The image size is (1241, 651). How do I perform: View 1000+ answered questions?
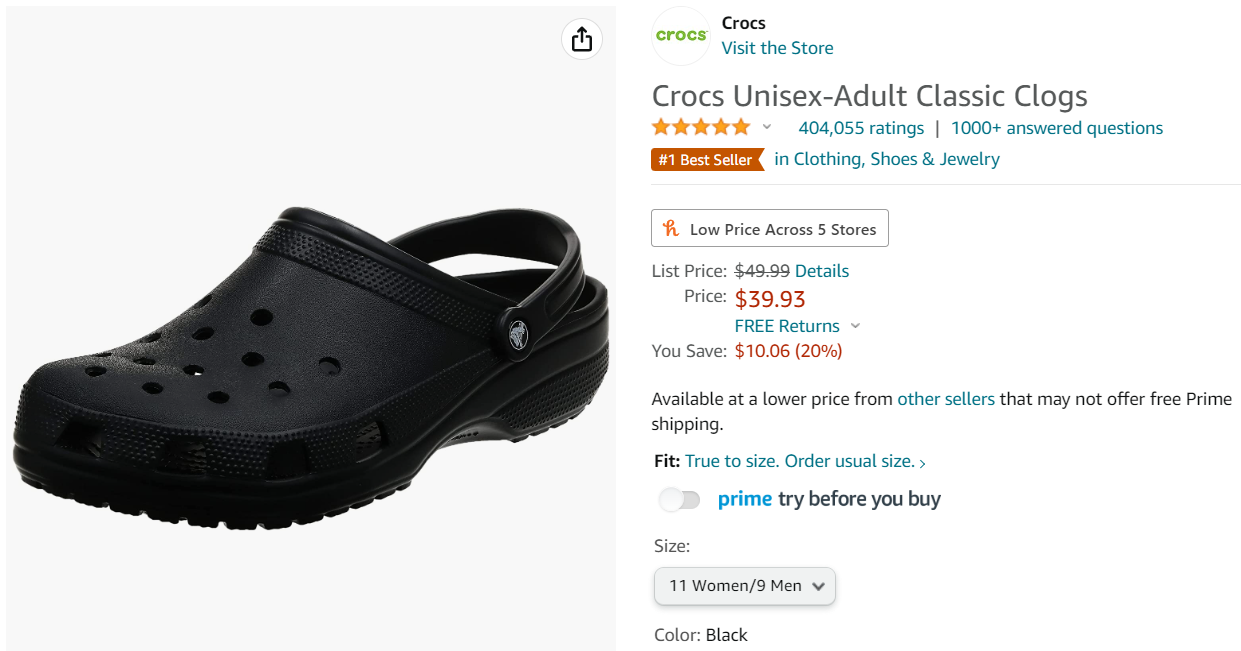pos(1056,128)
